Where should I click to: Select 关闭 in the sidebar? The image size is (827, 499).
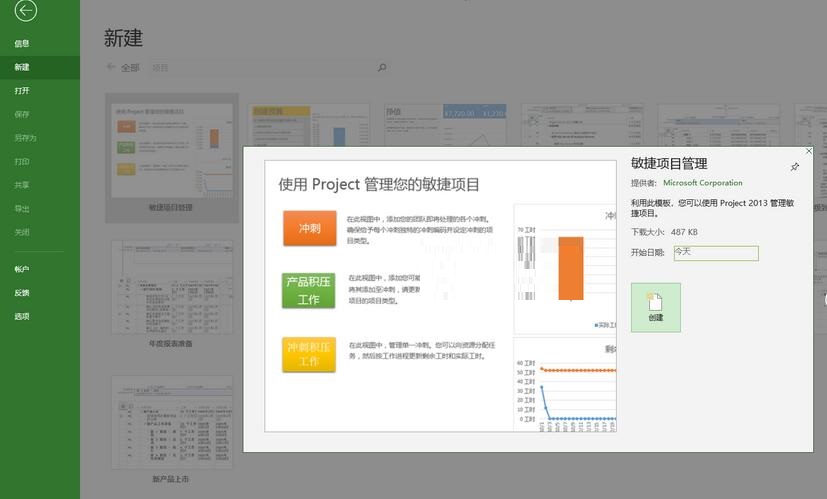click(x=22, y=232)
